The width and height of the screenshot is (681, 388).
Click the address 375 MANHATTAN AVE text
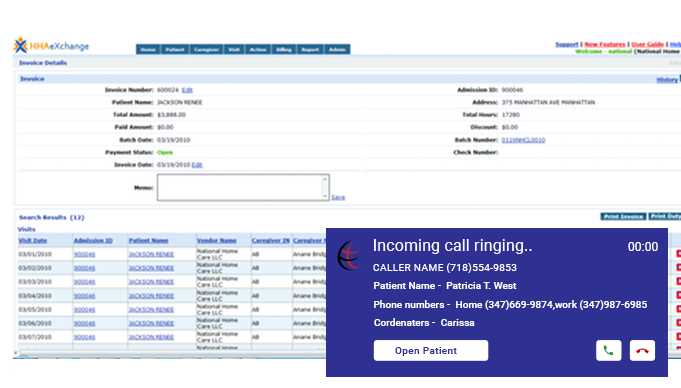coord(548,103)
